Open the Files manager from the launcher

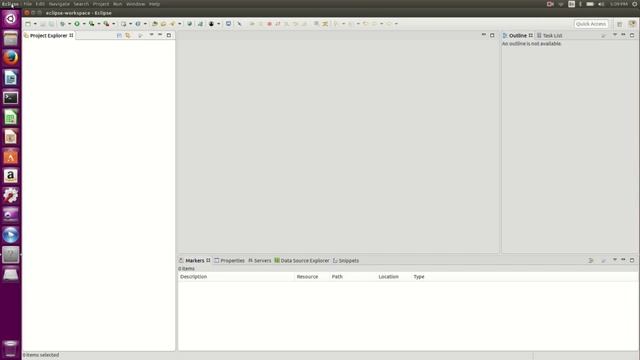pos(11,38)
